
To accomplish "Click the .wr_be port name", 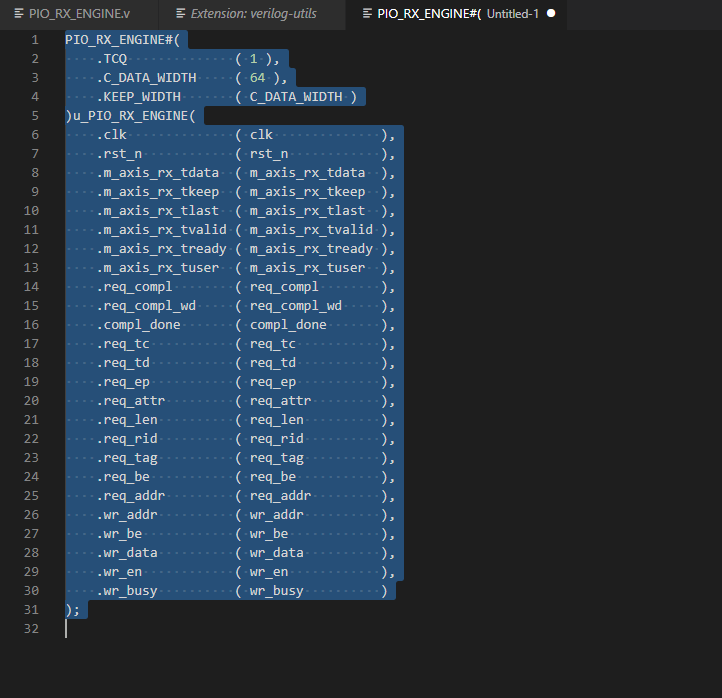I will pyautogui.click(x=119, y=534).
